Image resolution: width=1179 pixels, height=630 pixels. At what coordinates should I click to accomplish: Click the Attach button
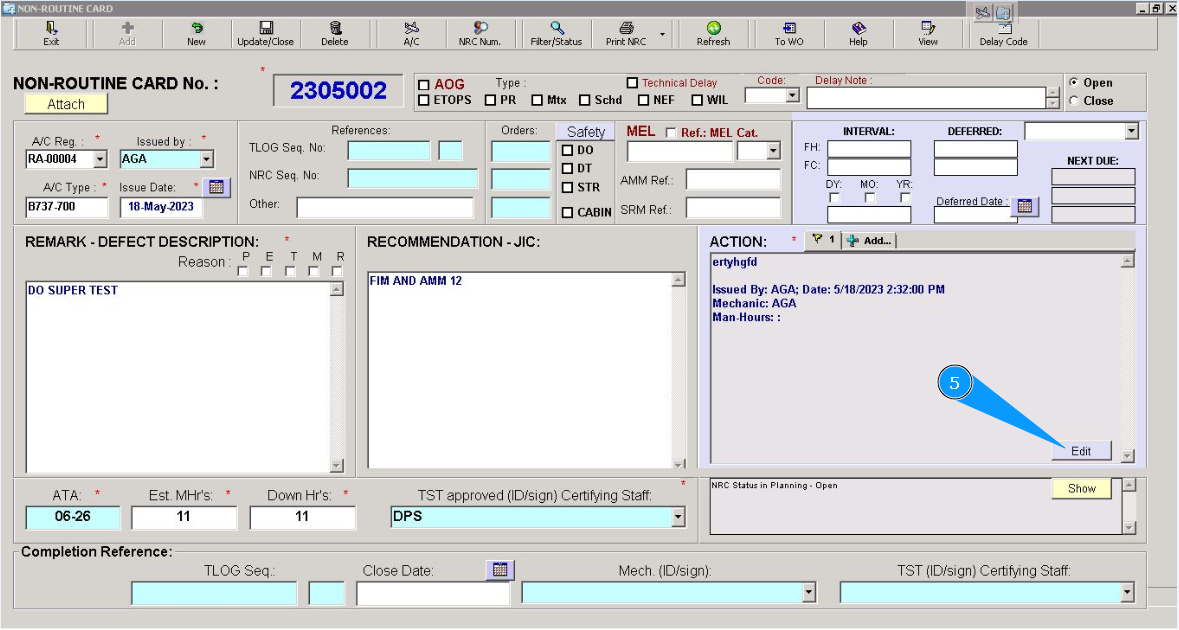[x=66, y=104]
